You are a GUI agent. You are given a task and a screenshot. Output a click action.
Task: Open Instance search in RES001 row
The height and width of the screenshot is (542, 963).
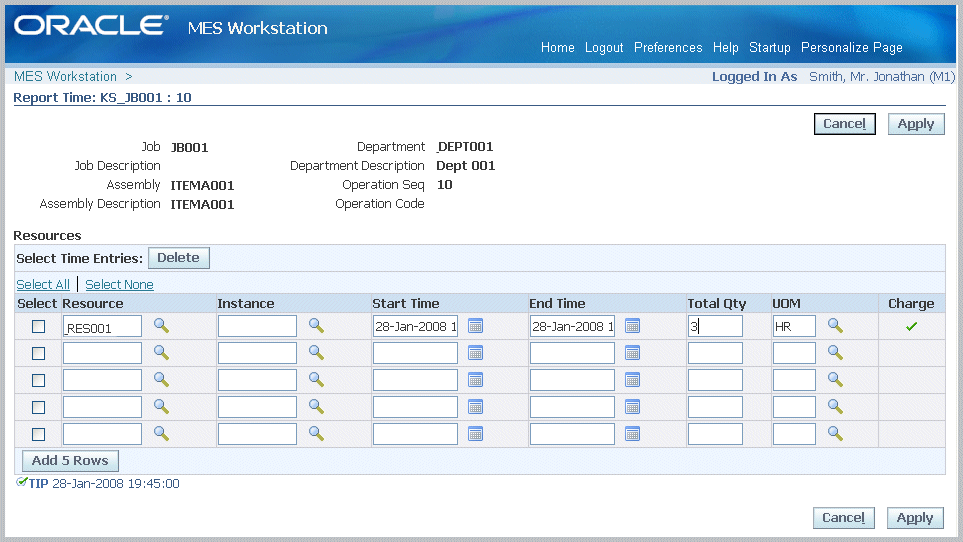pos(316,325)
